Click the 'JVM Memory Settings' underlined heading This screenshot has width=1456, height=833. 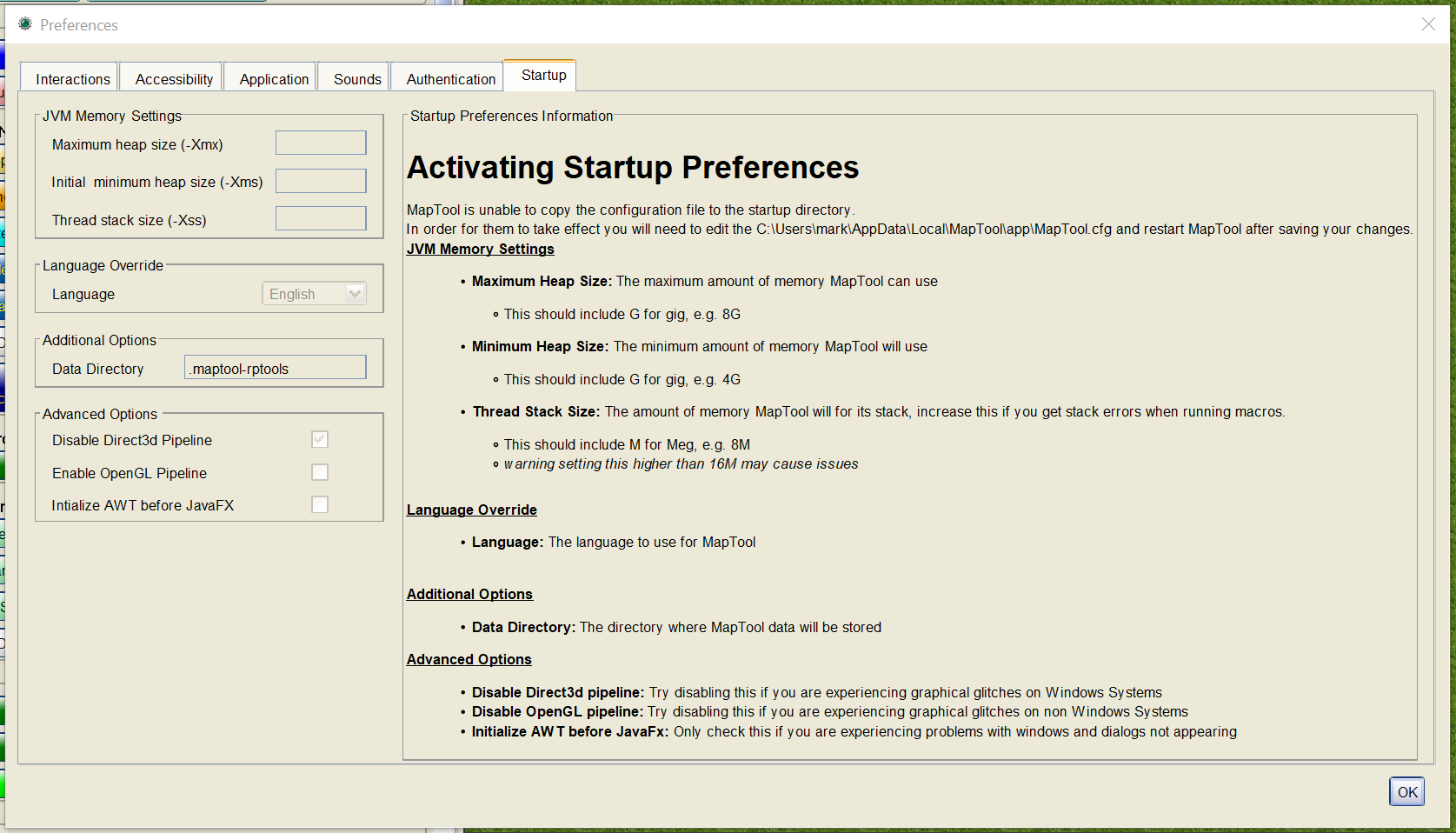click(481, 249)
